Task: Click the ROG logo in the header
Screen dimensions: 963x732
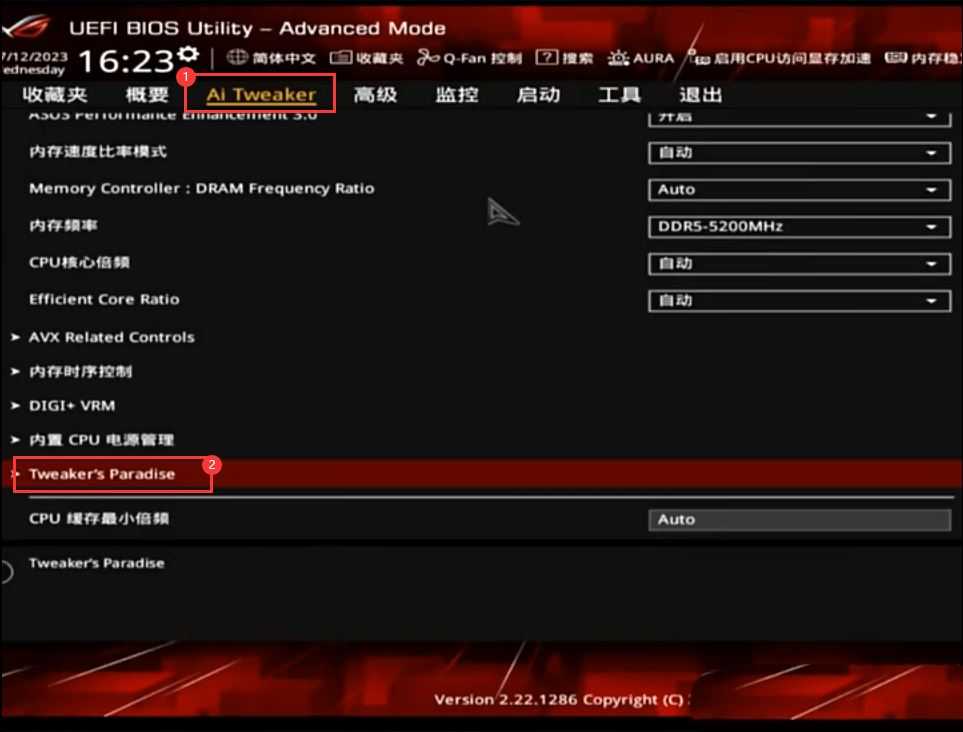Action: (26, 27)
